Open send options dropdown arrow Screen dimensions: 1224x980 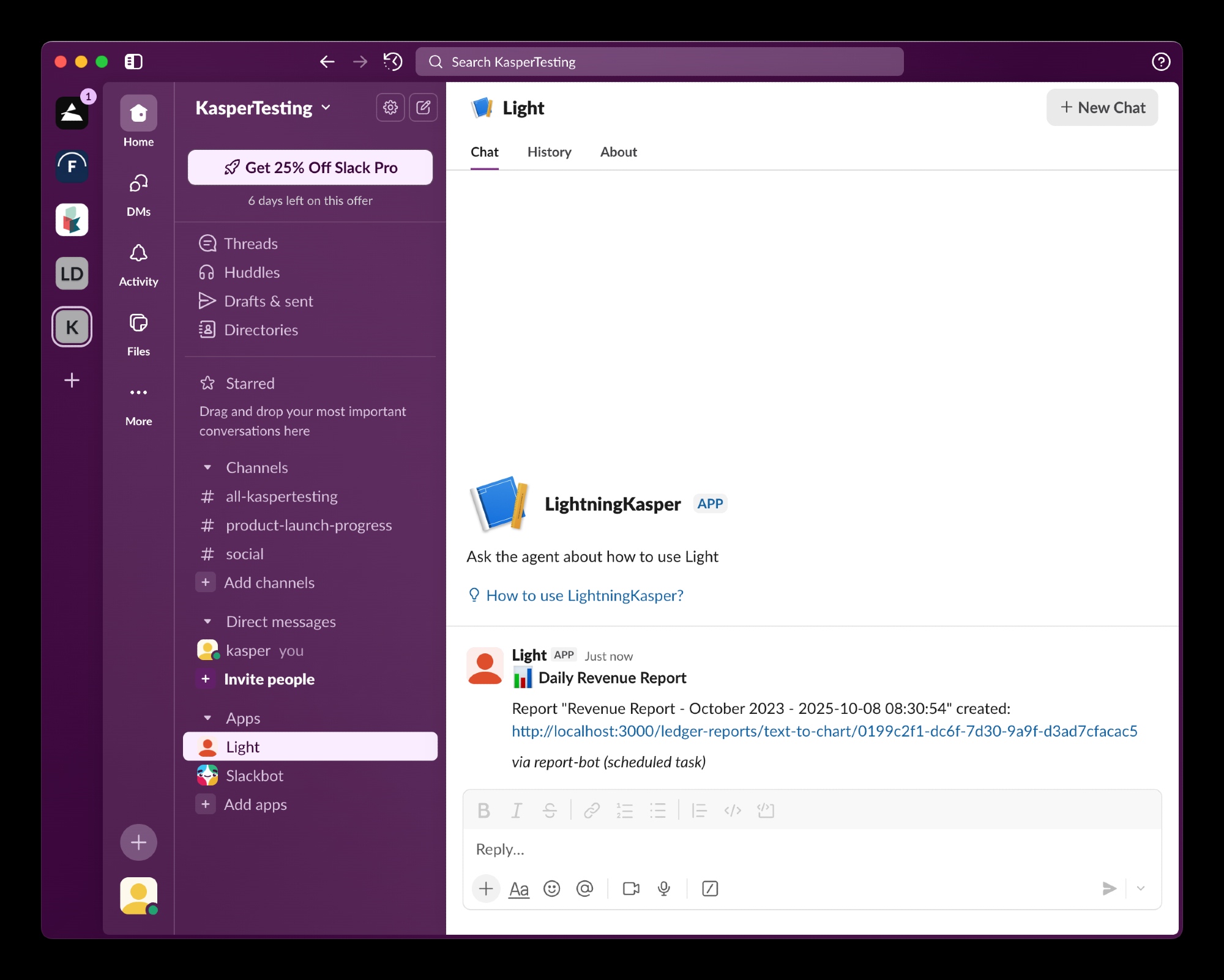click(x=1141, y=888)
